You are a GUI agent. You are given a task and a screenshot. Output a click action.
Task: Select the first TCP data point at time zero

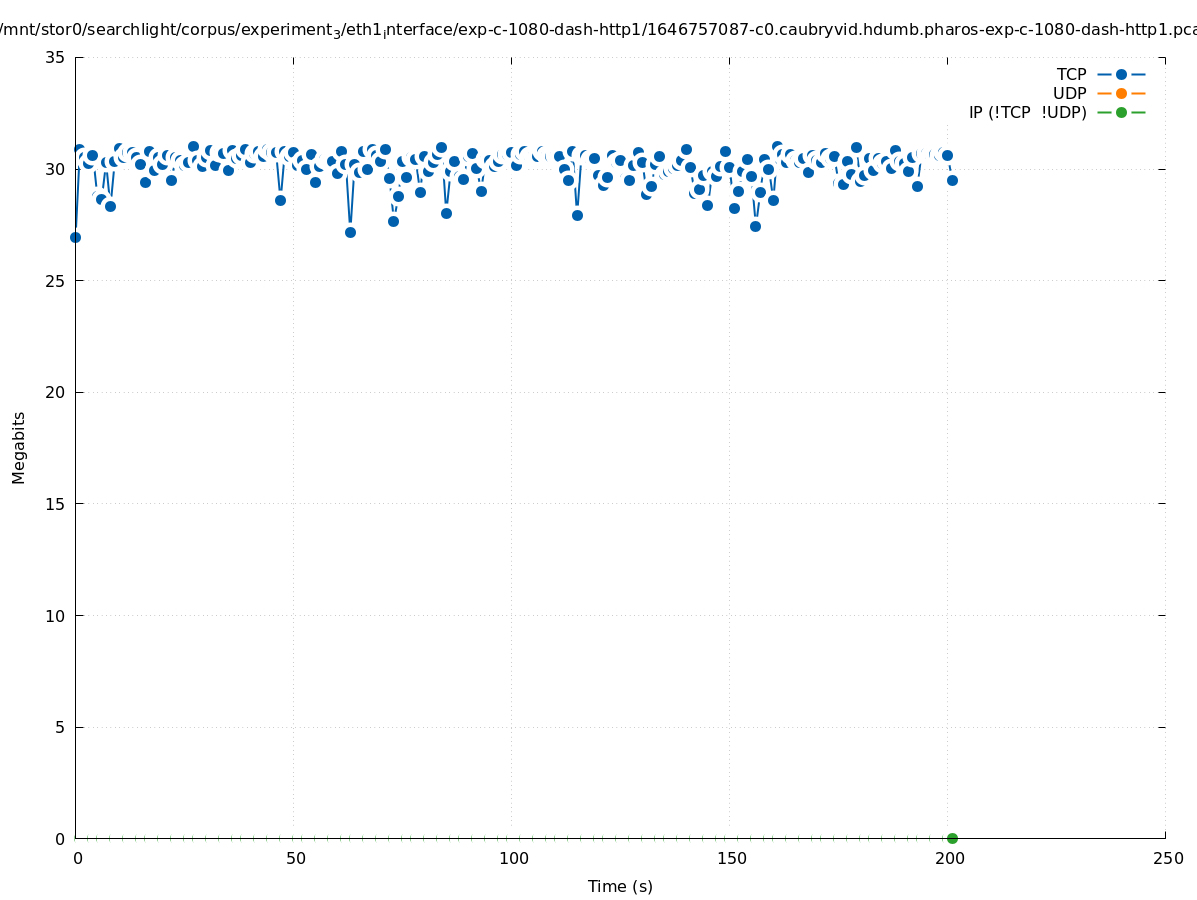tap(75, 237)
